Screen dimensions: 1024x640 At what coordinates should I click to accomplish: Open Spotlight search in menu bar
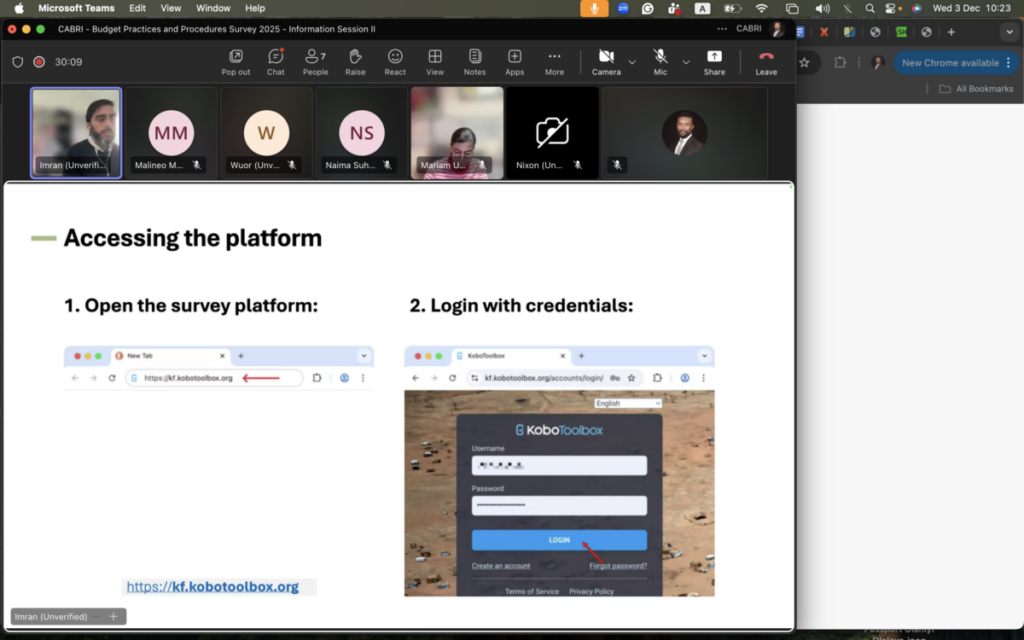coord(870,8)
